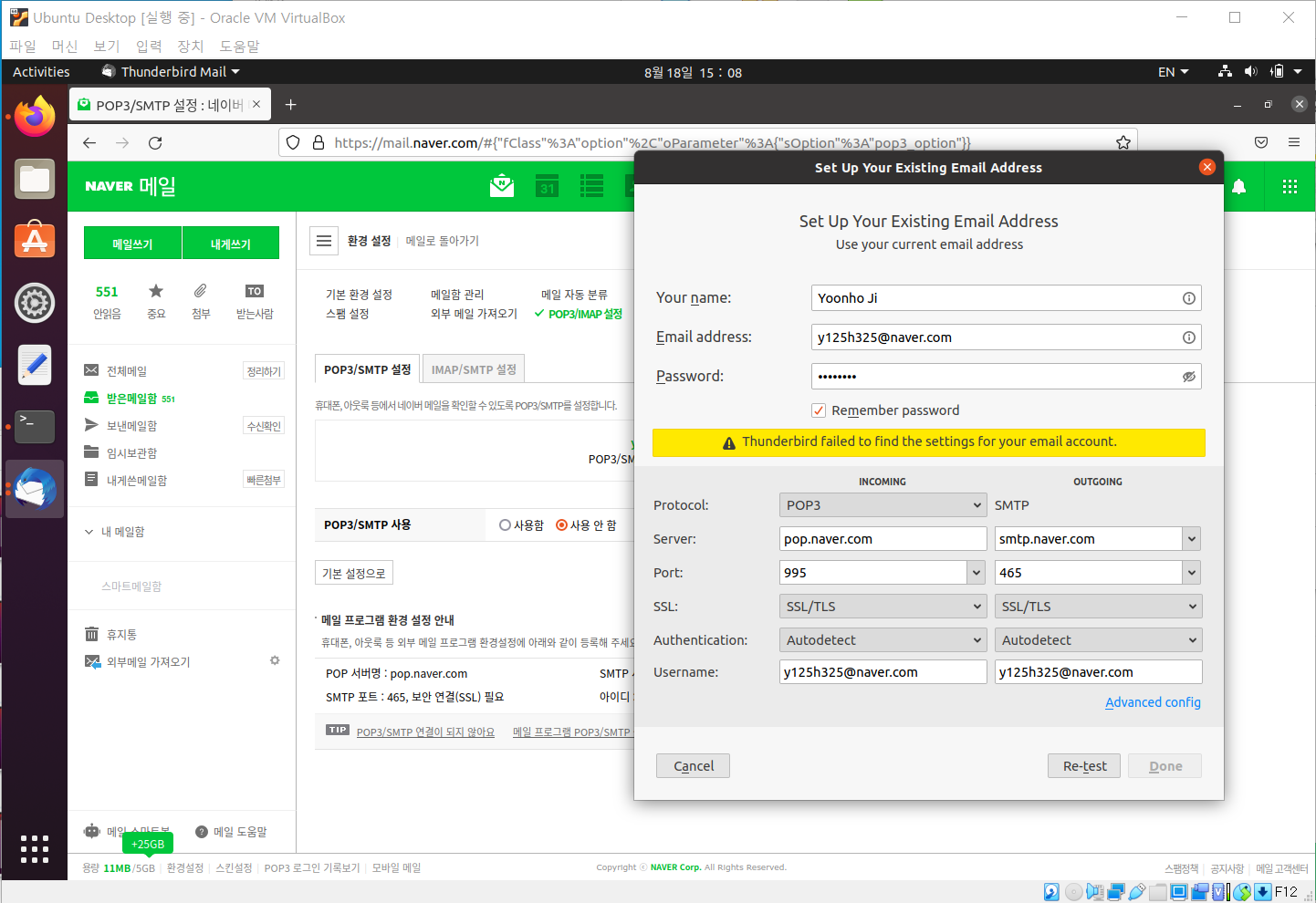Click the Firefox URL address bar
This screenshot has width=1316, height=903.
point(707,142)
